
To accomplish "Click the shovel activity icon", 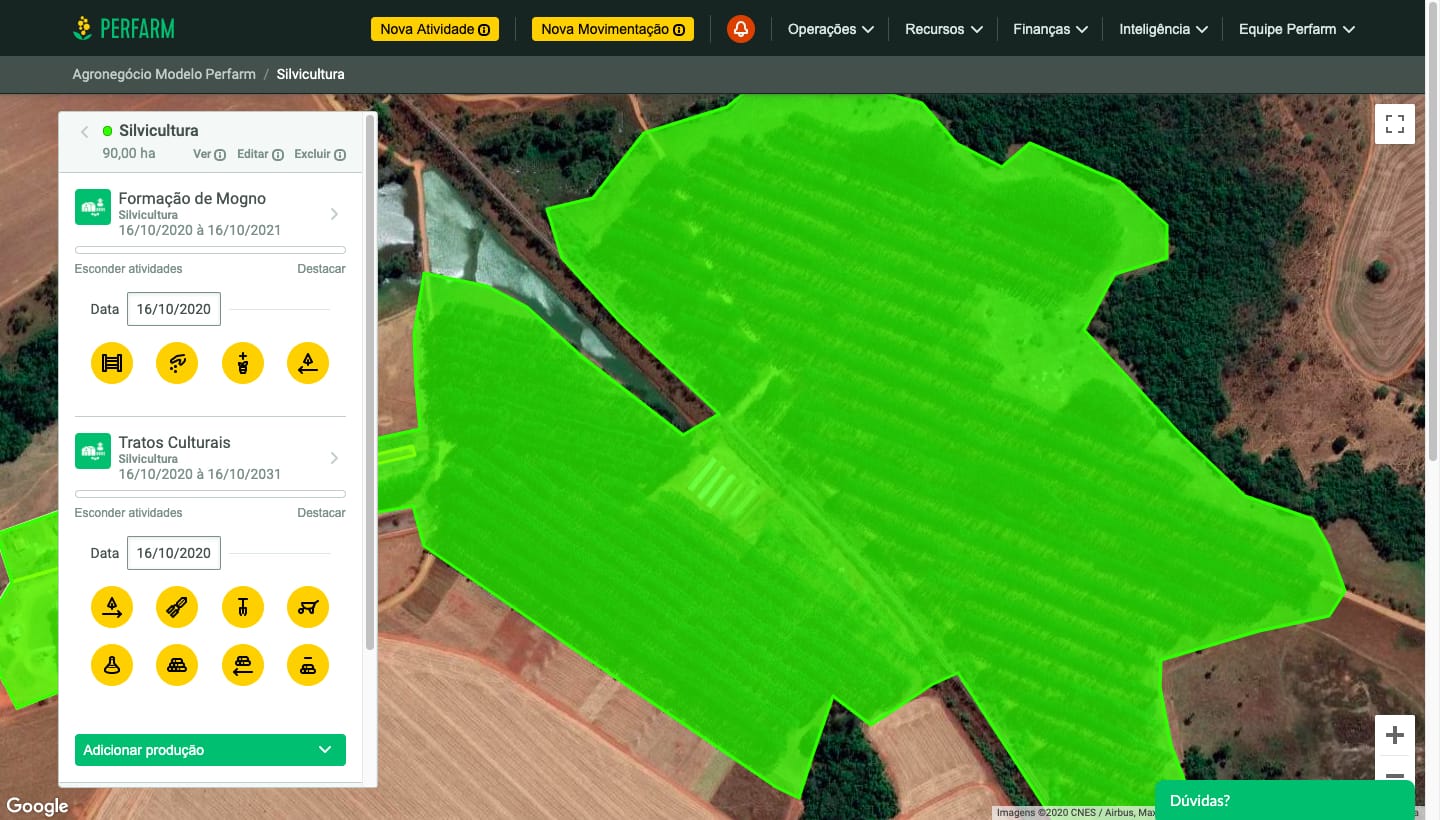I will (243, 607).
